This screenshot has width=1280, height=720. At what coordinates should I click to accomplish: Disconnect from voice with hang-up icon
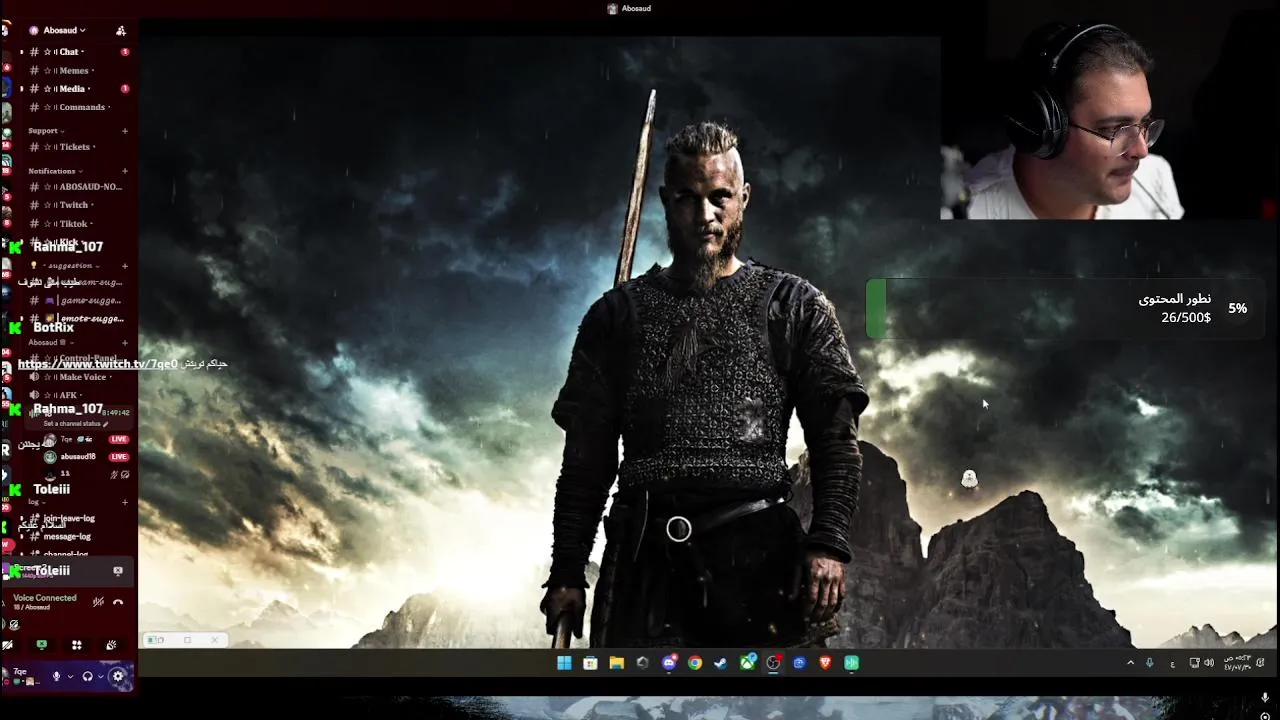[x=118, y=602]
